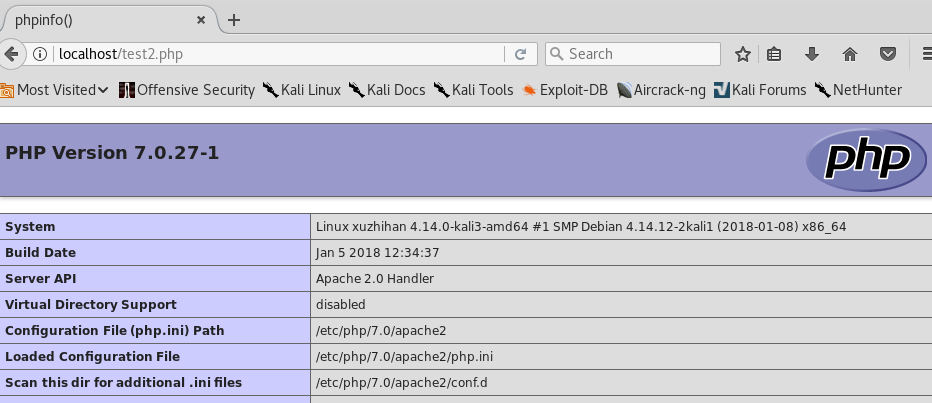This screenshot has height=403, width=932.
Task: Go back with the browser back arrow
Action: coord(11,54)
